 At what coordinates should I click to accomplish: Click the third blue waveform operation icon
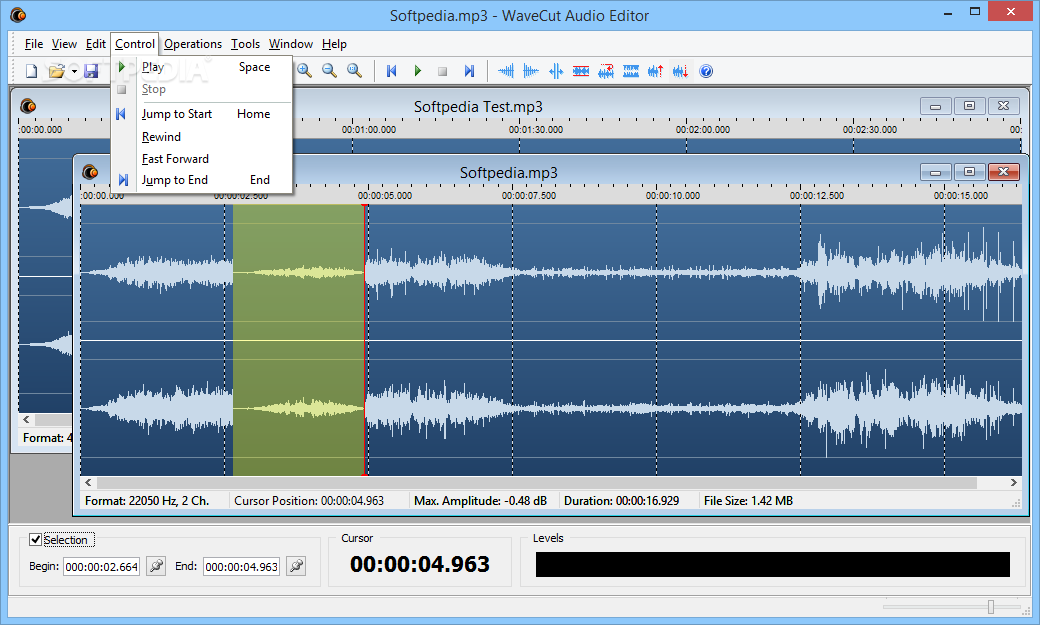point(556,71)
